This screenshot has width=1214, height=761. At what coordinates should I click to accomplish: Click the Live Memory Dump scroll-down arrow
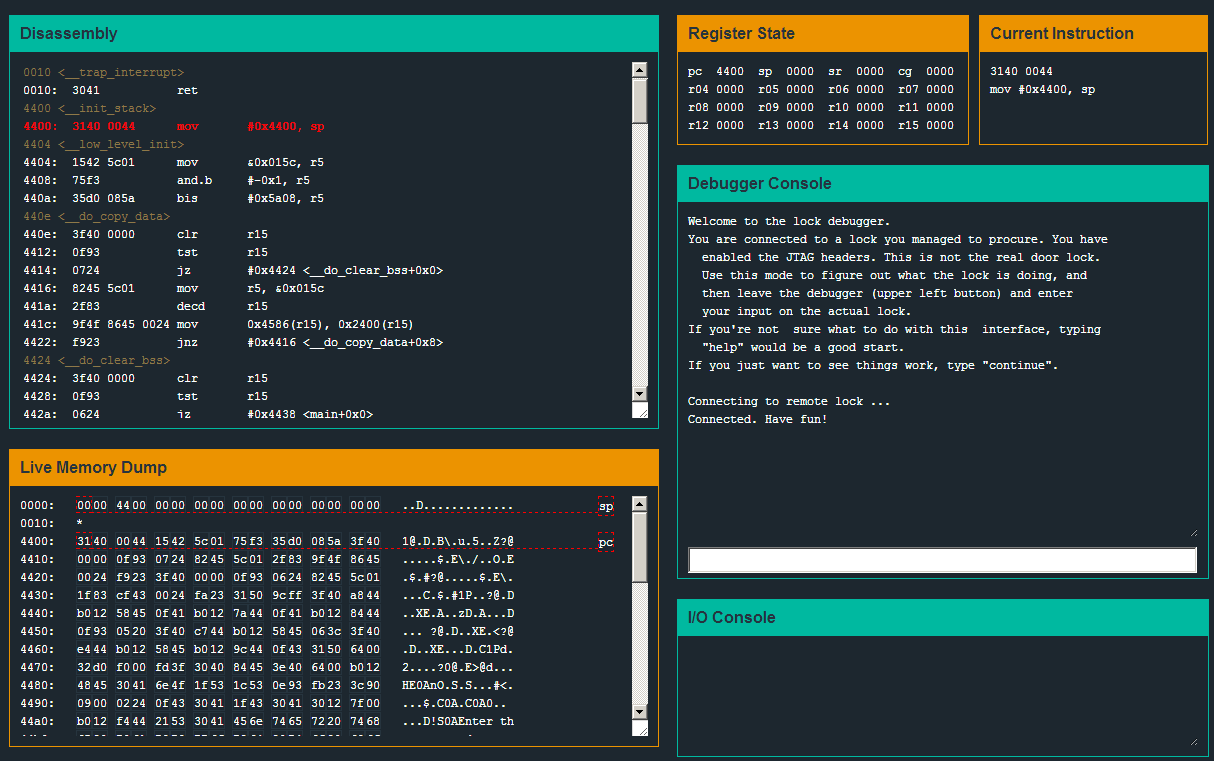tap(640, 711)
